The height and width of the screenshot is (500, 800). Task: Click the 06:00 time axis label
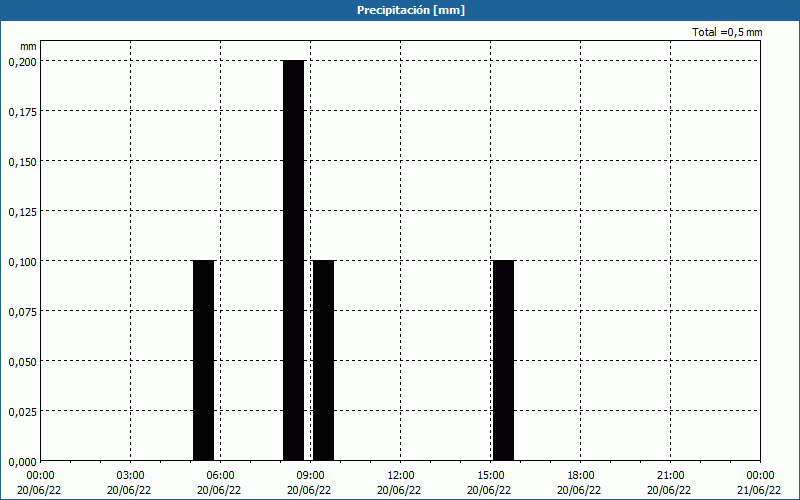point(220,476)
